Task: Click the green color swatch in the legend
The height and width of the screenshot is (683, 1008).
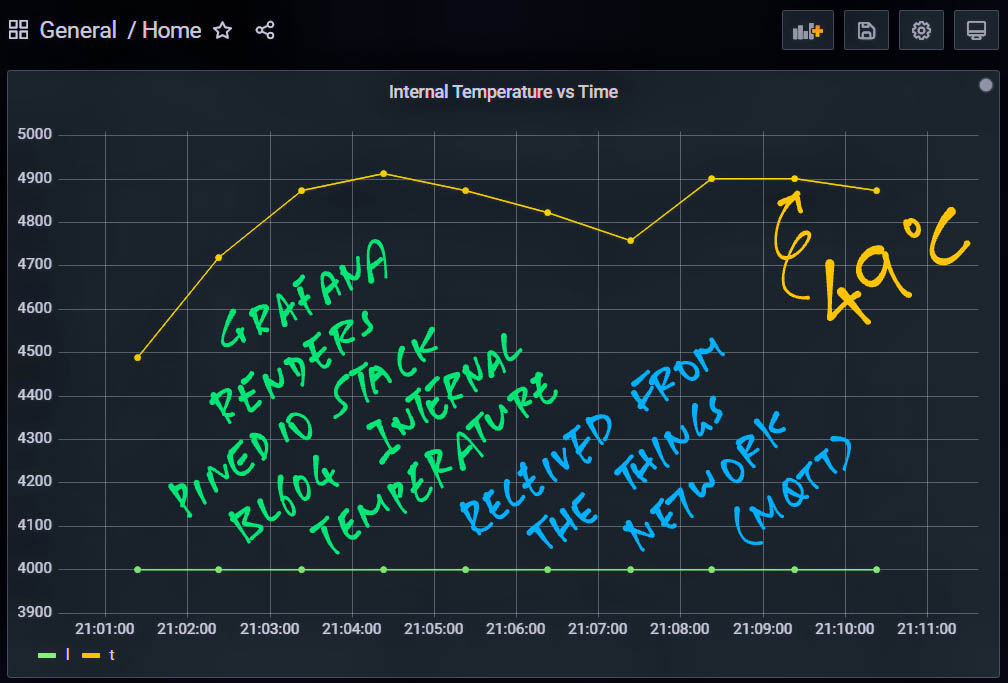Action: (x=47, y=655)
